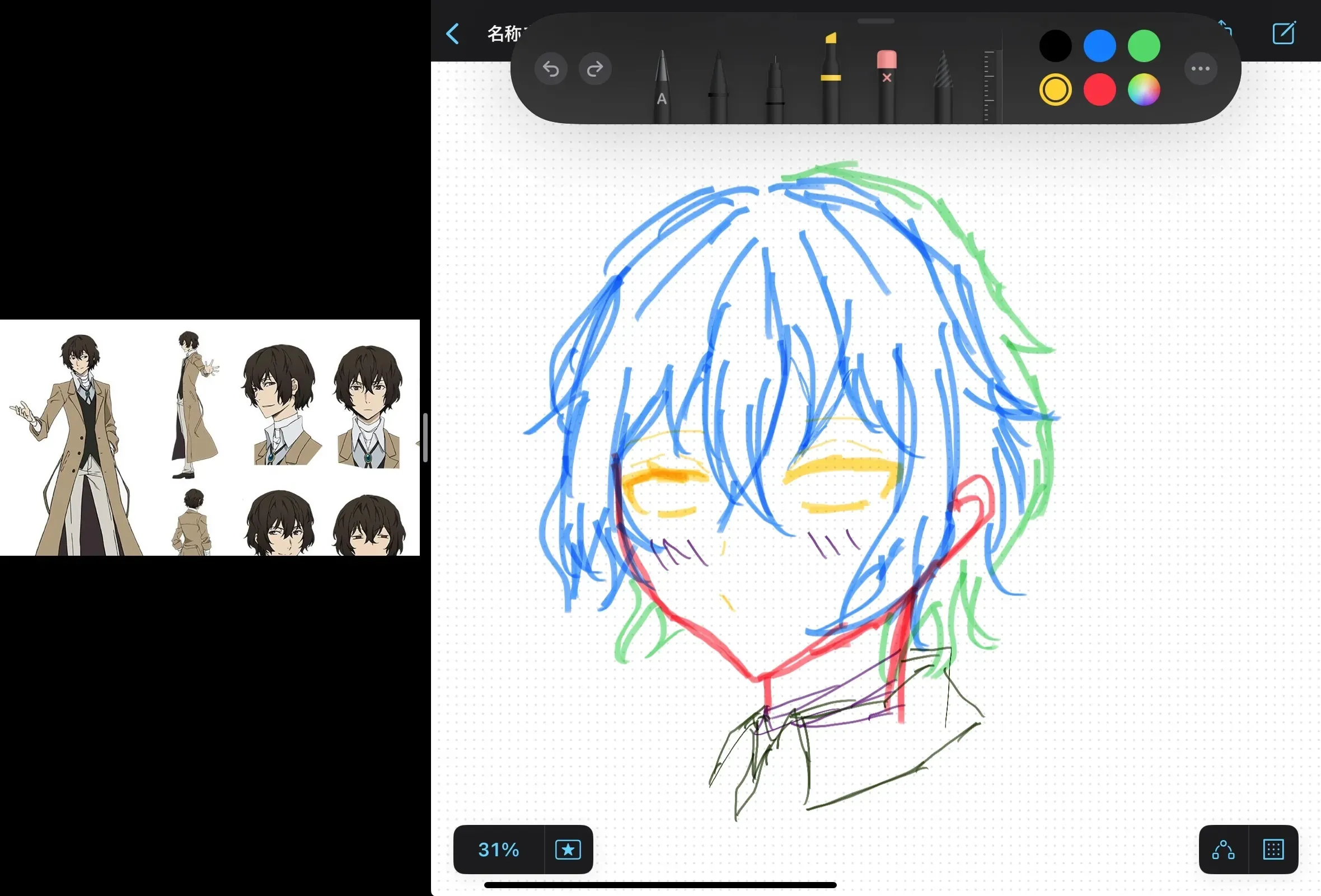1321x896 pixels.
Task: Go back with the blue chevron
Action: click(452, 34)
